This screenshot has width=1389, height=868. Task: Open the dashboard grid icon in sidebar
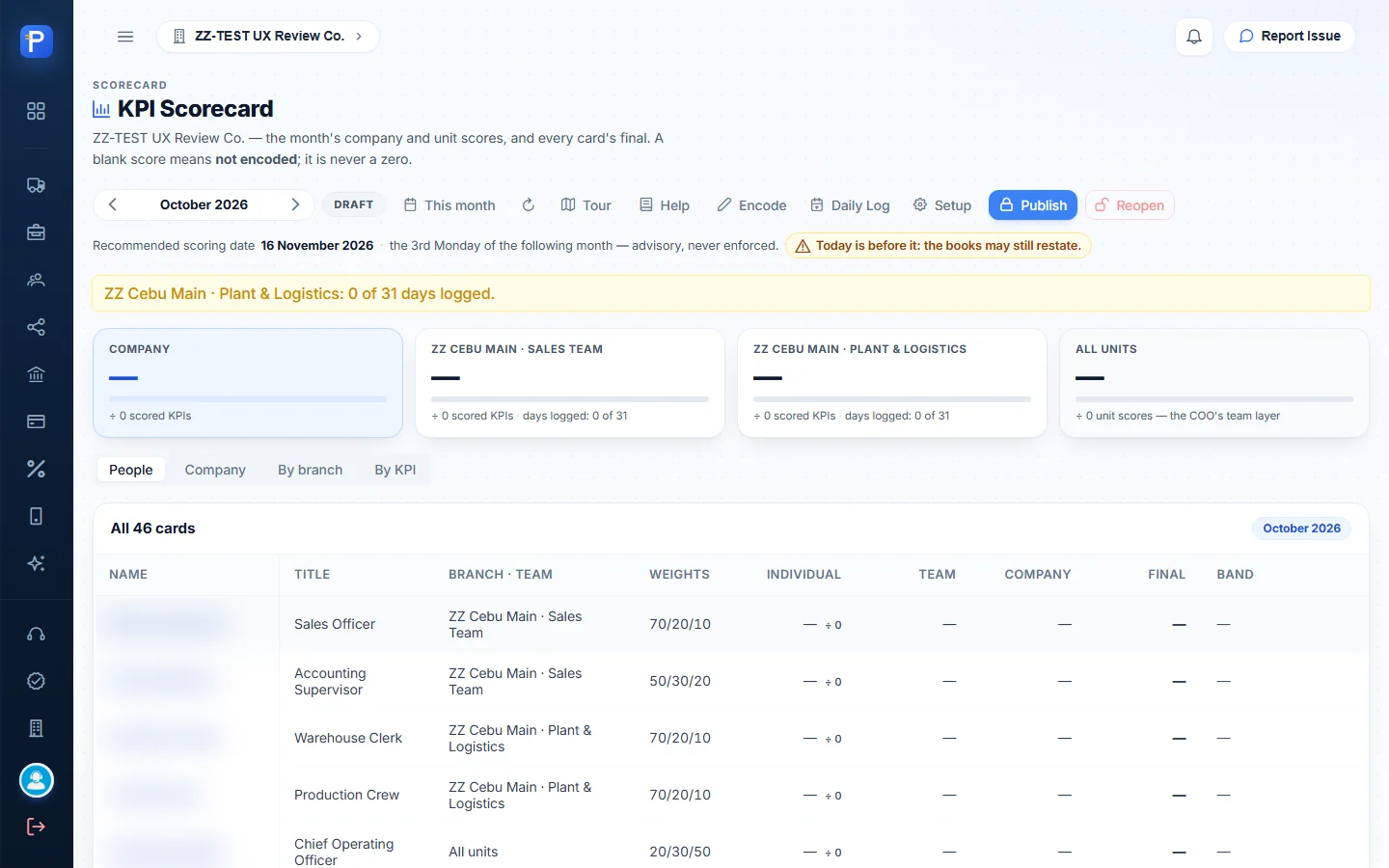point(36,111)
